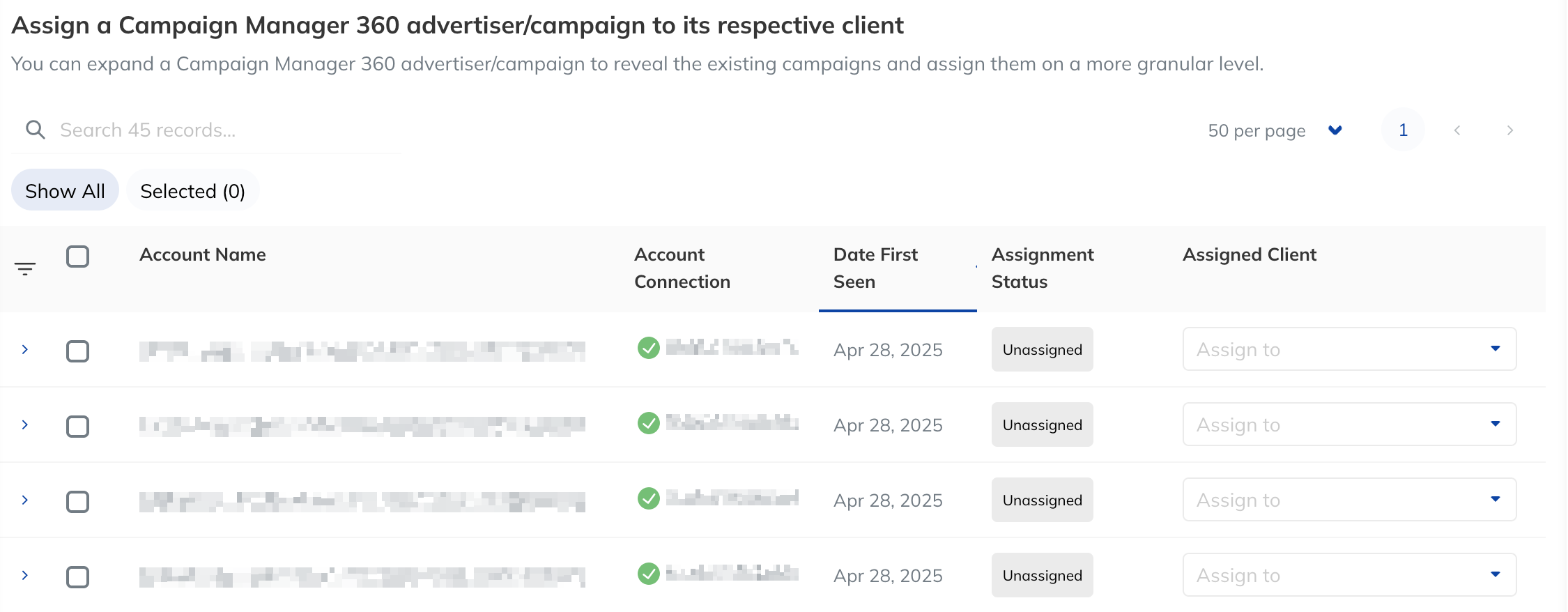Go to next page arrow
Viewport: 1568px width, 612px height.
[1509, 130]
